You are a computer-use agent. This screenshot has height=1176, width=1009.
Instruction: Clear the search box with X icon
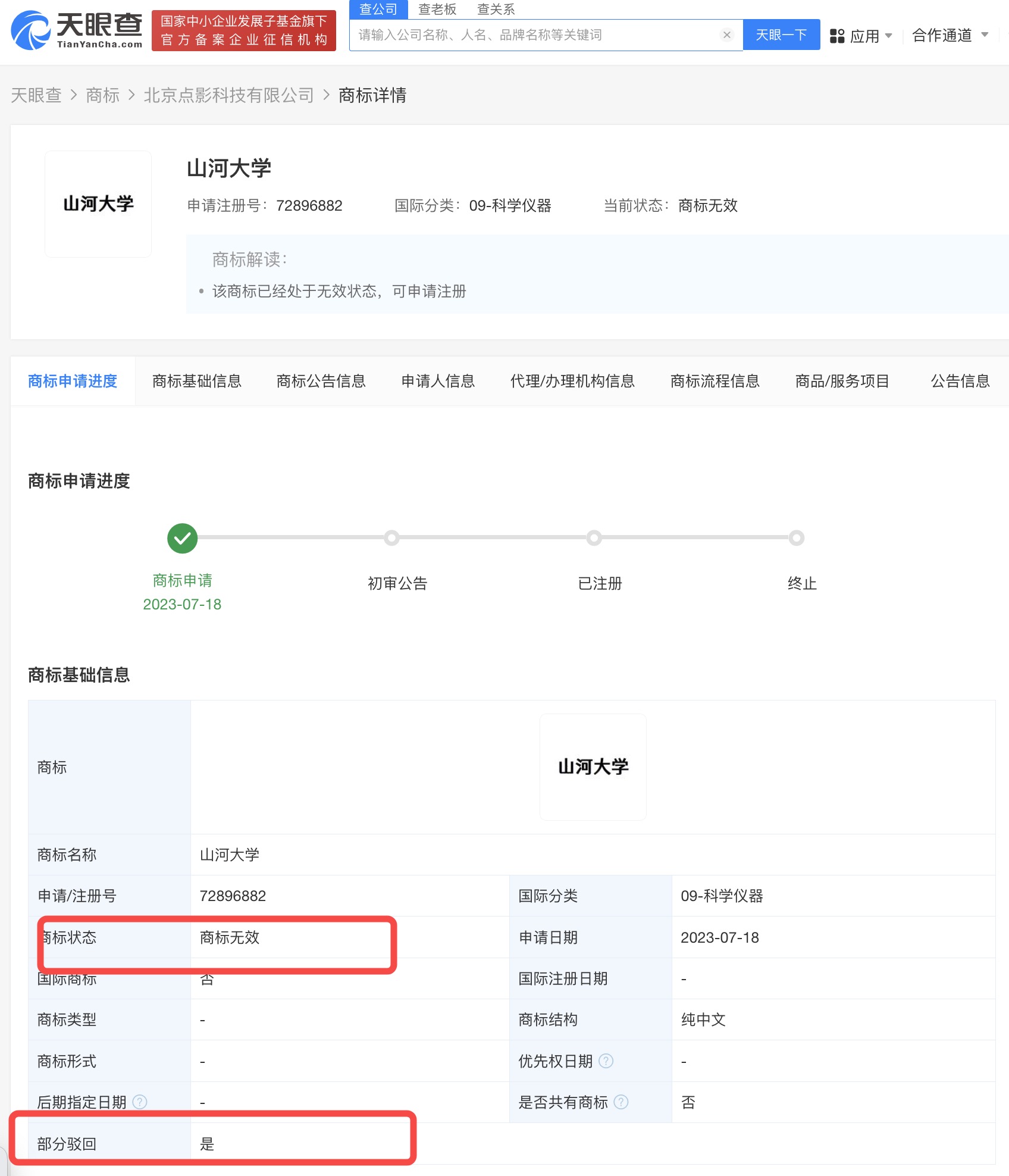click(x=726, y=35)
